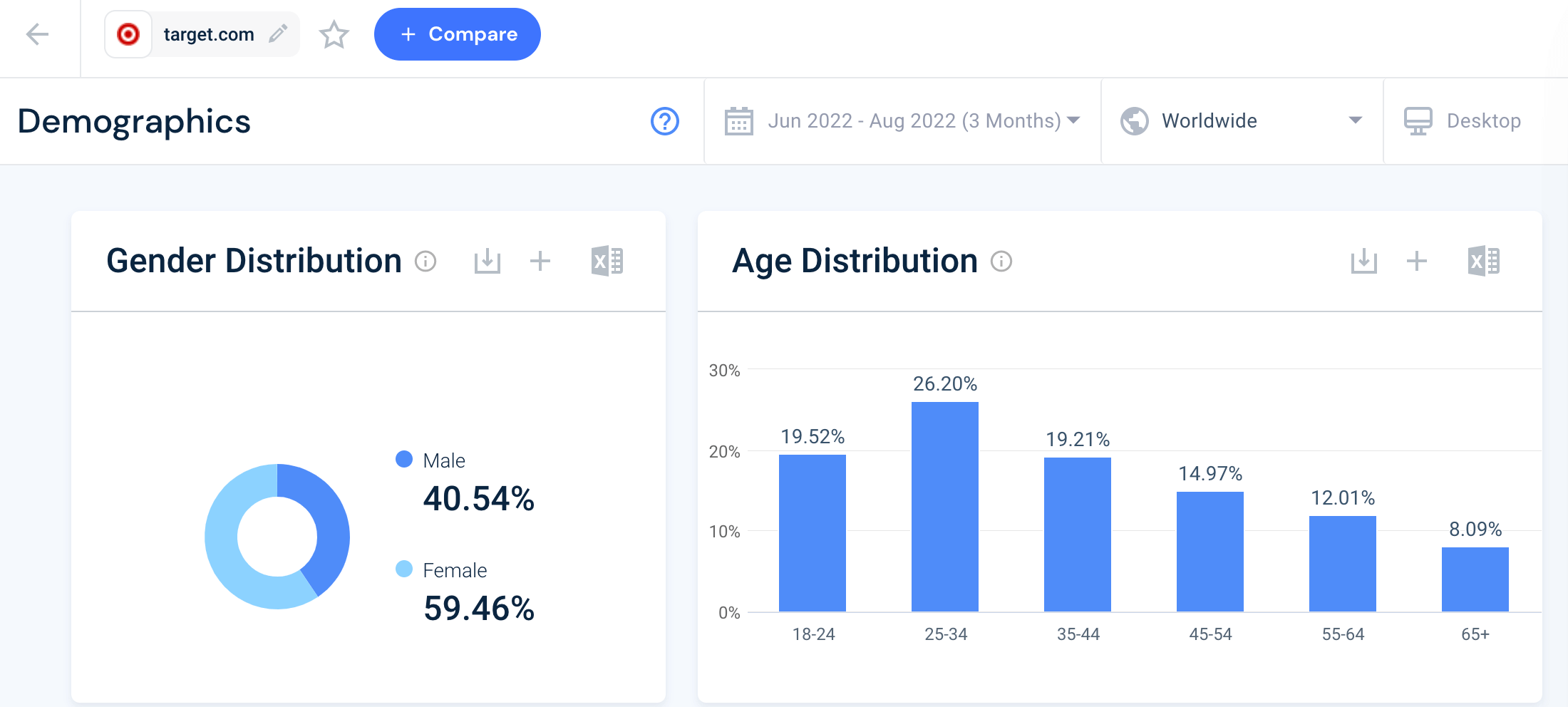Click the 55-64 age bar
The height and width of the screenshot is (707, 1568).
1343,564
